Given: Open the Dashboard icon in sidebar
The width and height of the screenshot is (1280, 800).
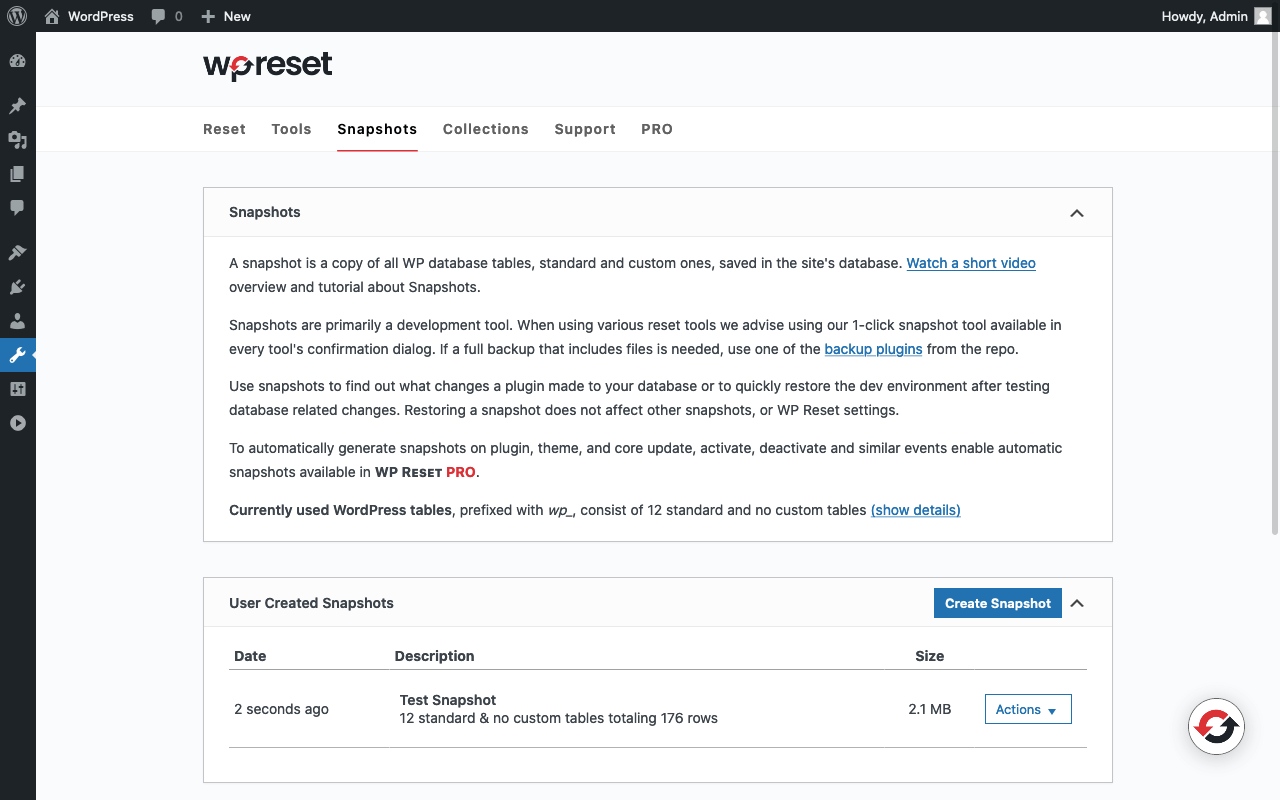Looking at the screenshot, I should pos(17,61).
